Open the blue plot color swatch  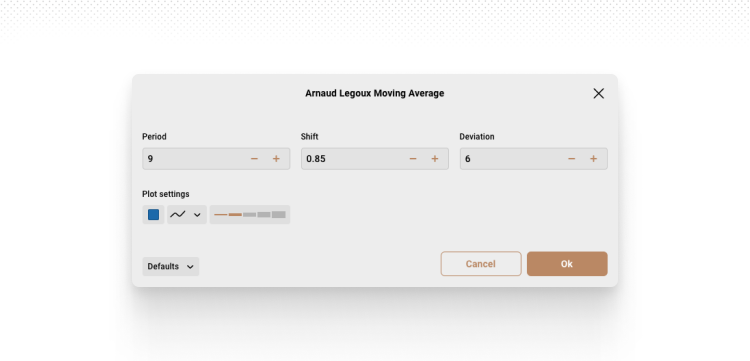154,215
